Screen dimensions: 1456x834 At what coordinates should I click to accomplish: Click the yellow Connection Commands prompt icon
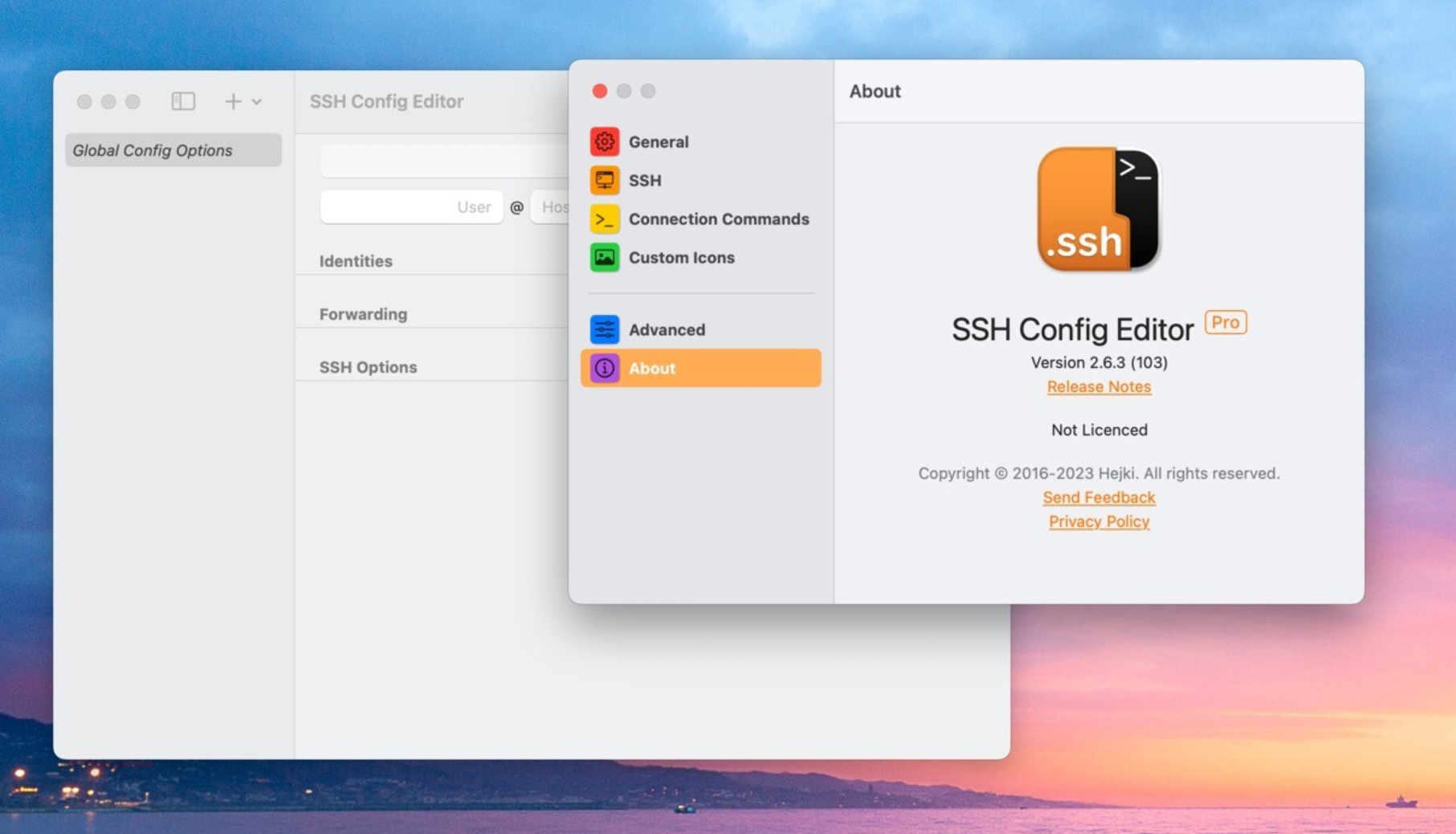point(605,219)
